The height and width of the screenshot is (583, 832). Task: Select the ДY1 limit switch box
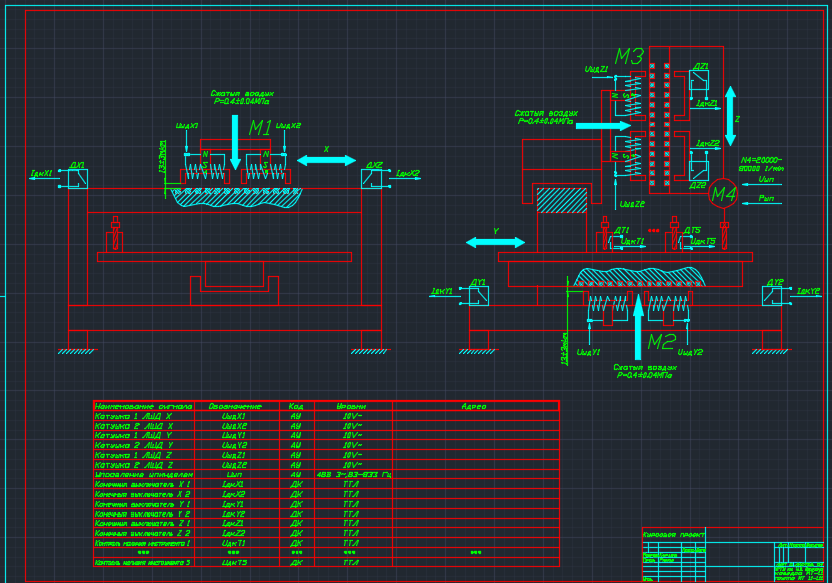(479, 295)
